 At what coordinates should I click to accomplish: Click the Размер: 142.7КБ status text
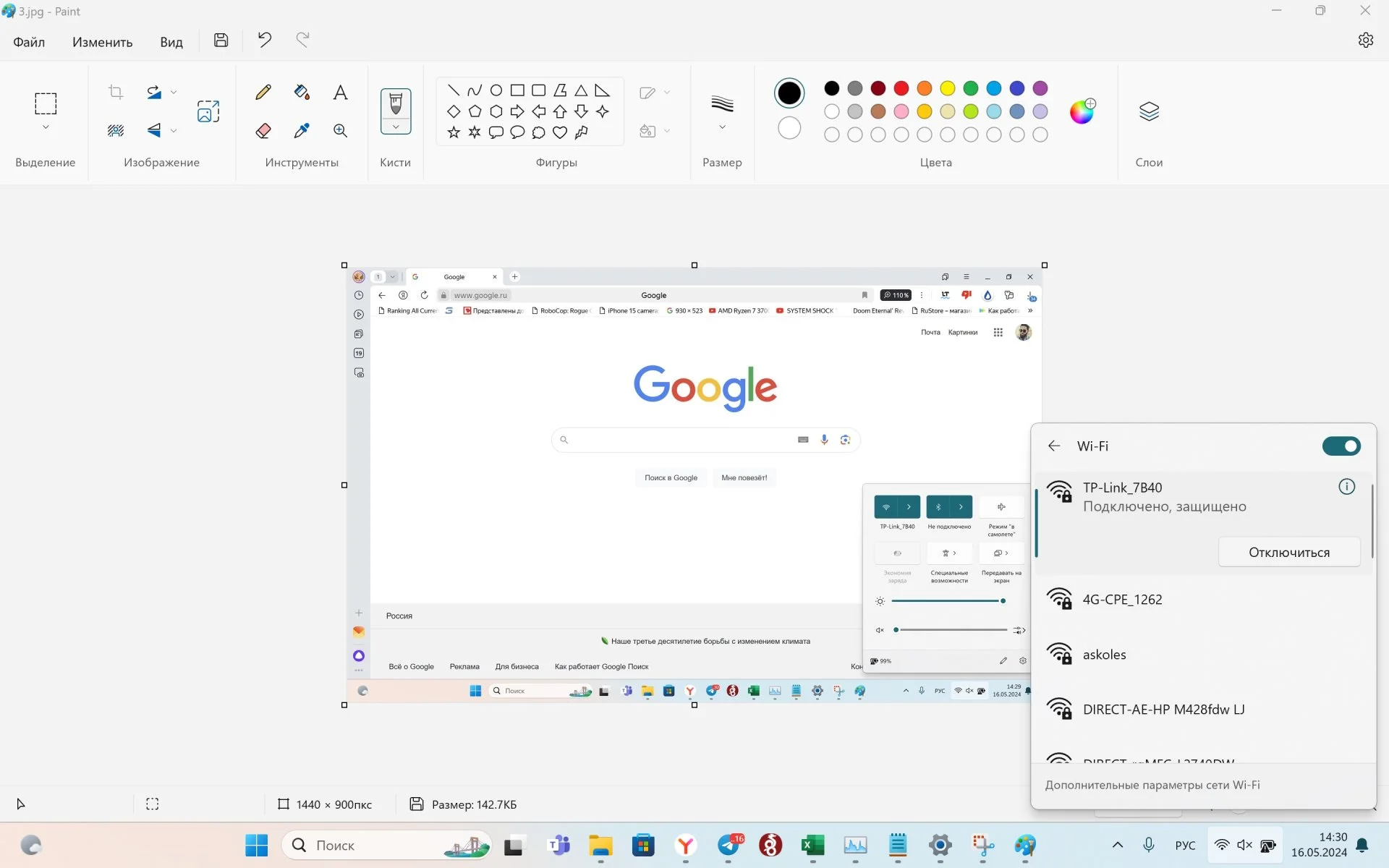click(x=474, y=804)
